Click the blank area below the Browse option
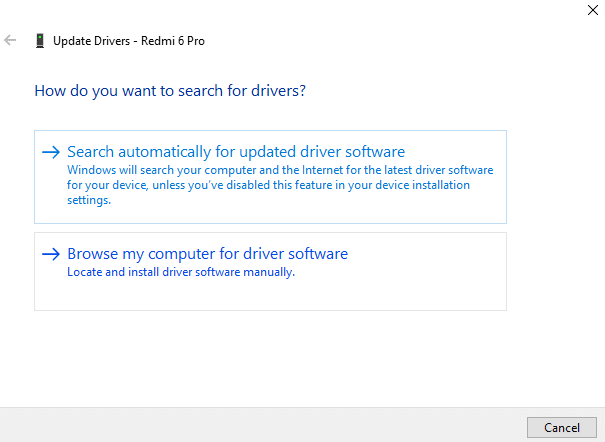The image size is (605, 442). (x=270, y=355)
